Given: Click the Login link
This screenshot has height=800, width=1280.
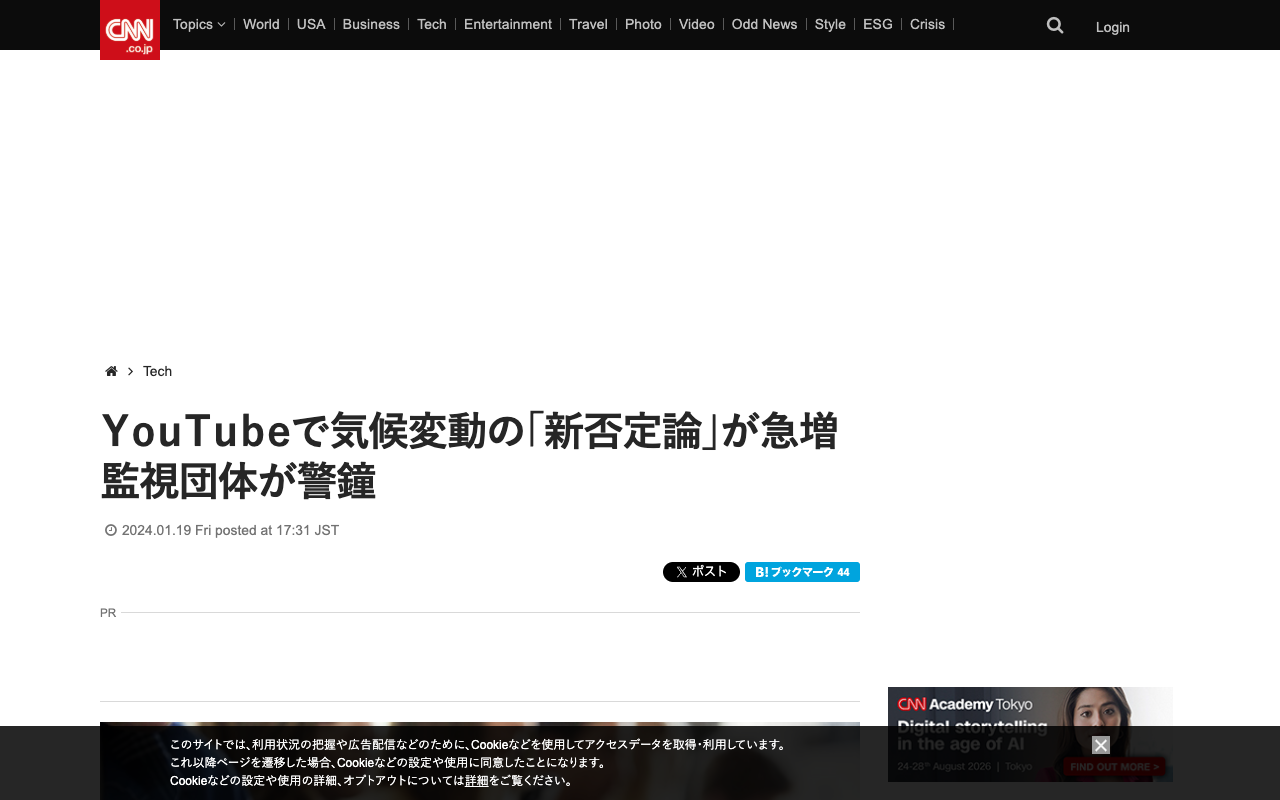Looking at the screenshot, I should [1113, 27].
